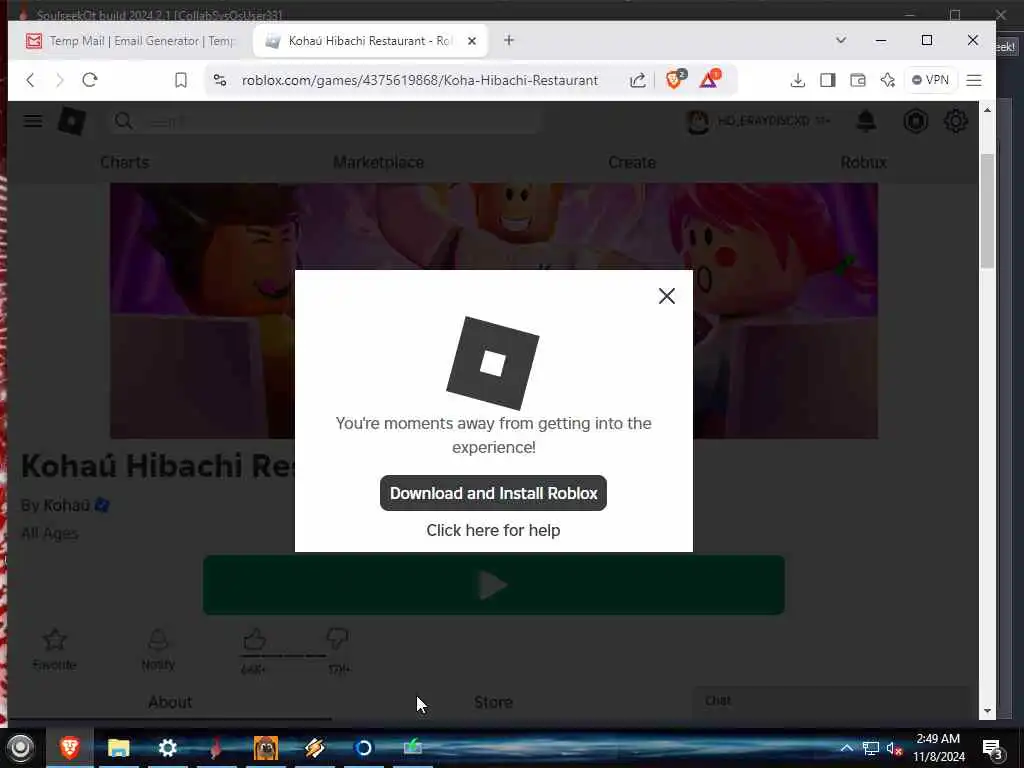This screenshot has height=768, width=1024.
Task: Open Roblox Charts page
Action: (125, 162)
